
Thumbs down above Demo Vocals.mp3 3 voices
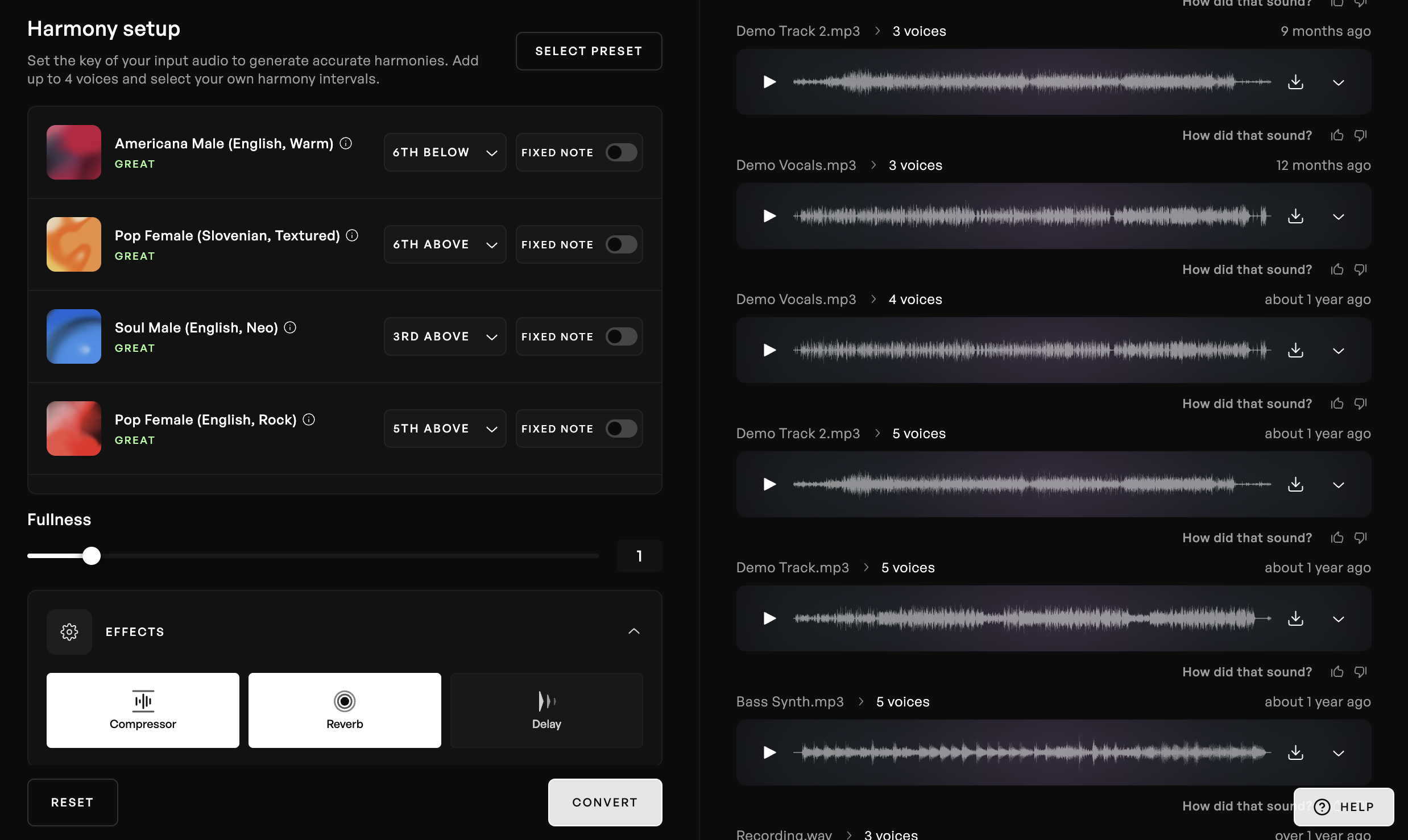1360,135
